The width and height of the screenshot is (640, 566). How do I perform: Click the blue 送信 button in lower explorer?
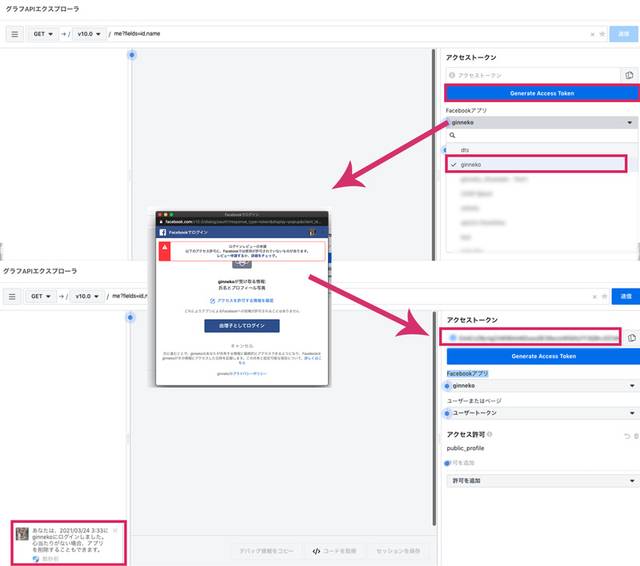626,296
